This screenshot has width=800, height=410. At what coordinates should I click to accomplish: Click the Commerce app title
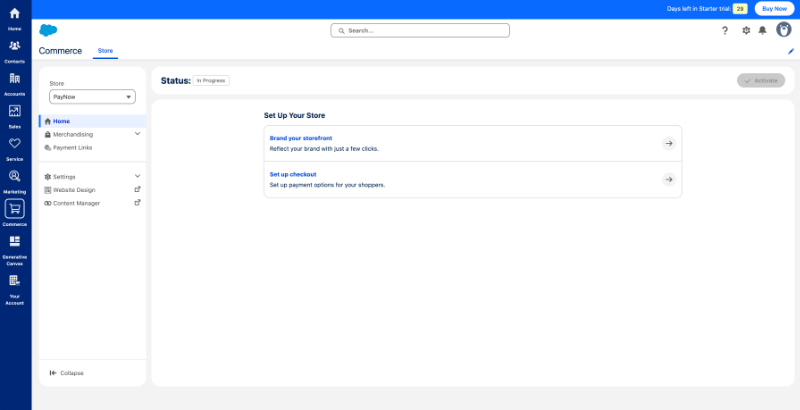60,51
